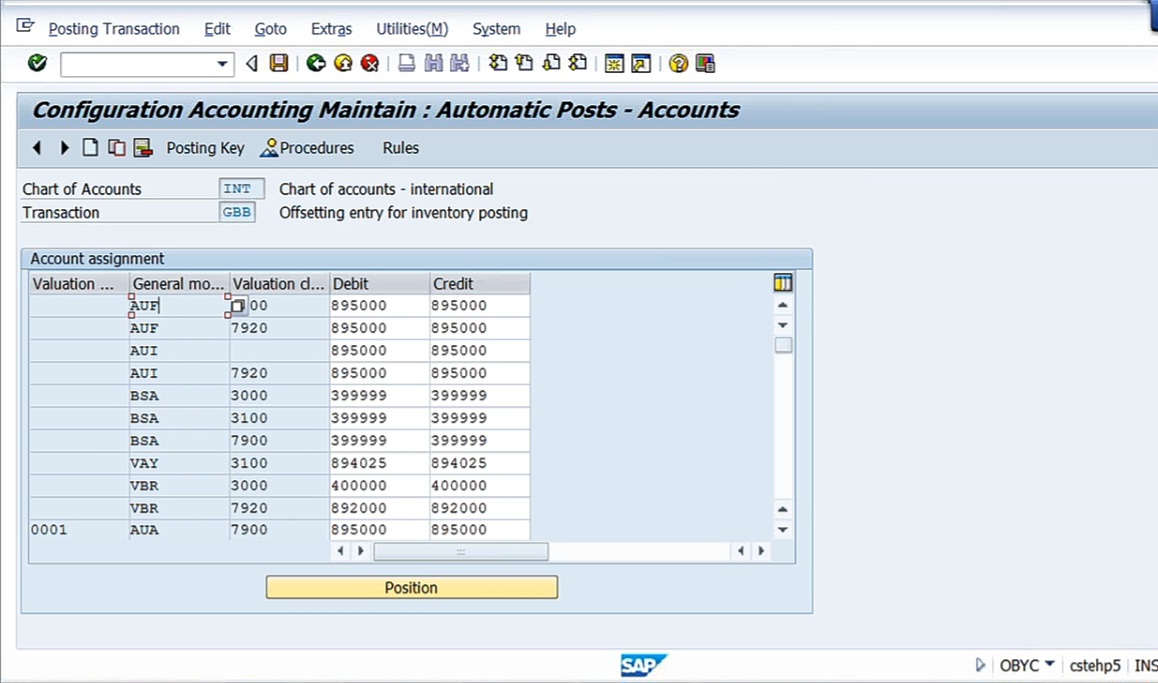Open the Utilities(M) menu
Viewport: 1158px width, 683px height.
pyautogui.click(x=412, y=29)
